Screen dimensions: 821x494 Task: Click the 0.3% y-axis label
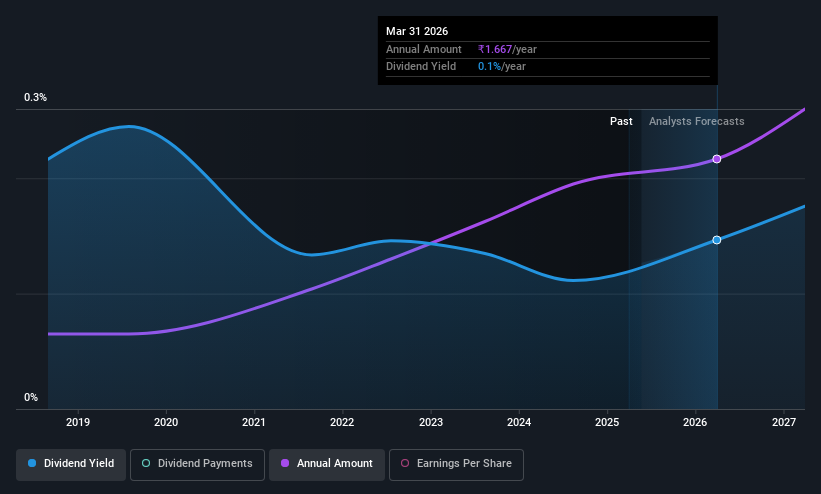(35, 97)
